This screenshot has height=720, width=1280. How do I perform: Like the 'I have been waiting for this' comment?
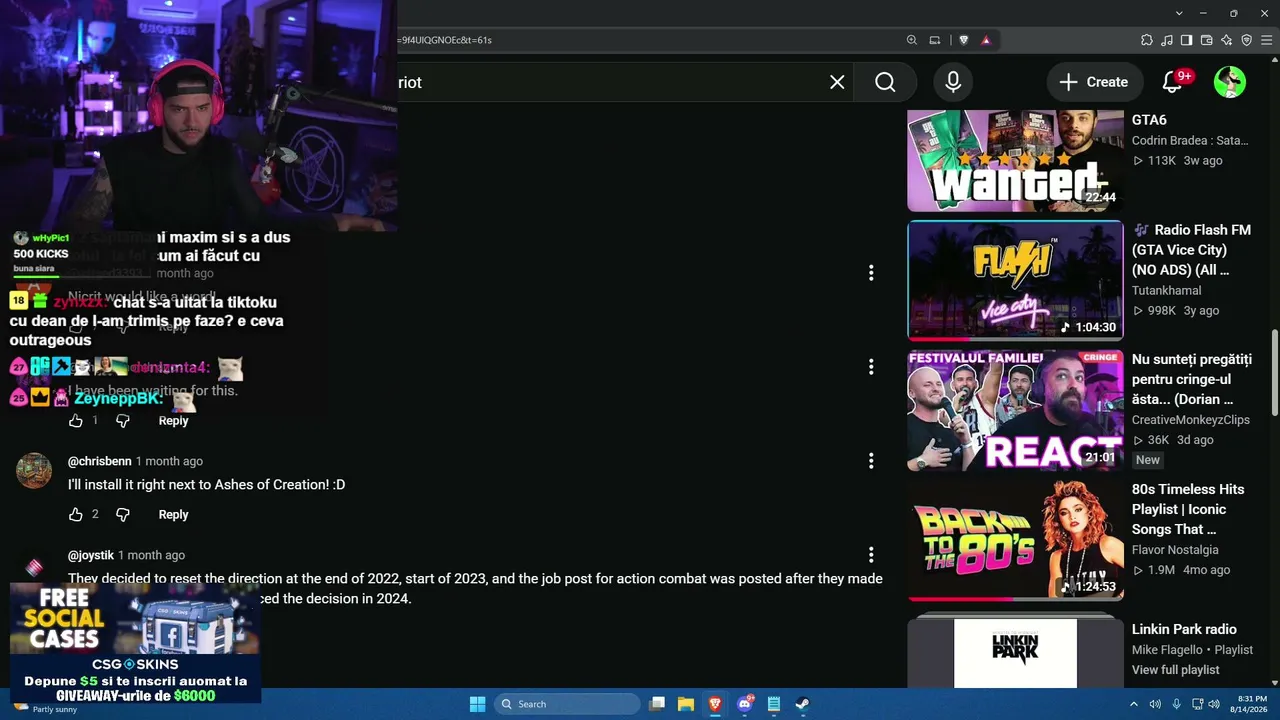[x=76, y=421]
